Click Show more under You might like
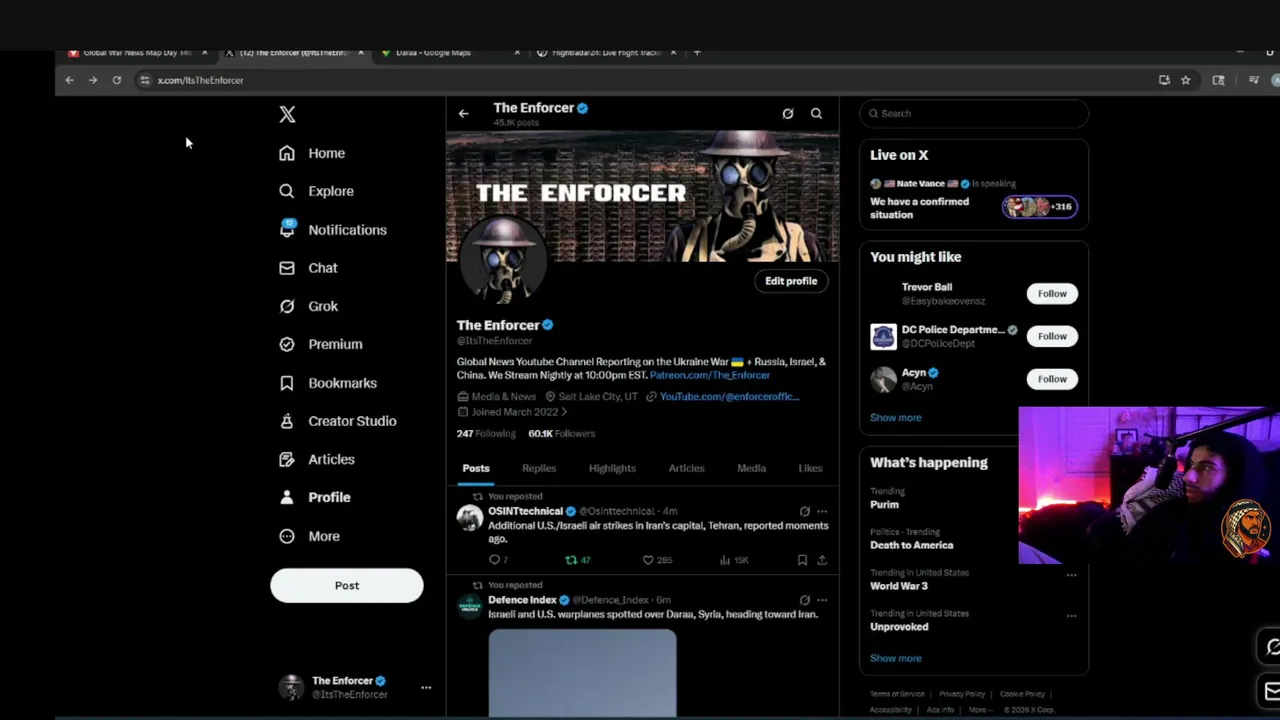The image size is (1280, 720). tap(896, 418)
